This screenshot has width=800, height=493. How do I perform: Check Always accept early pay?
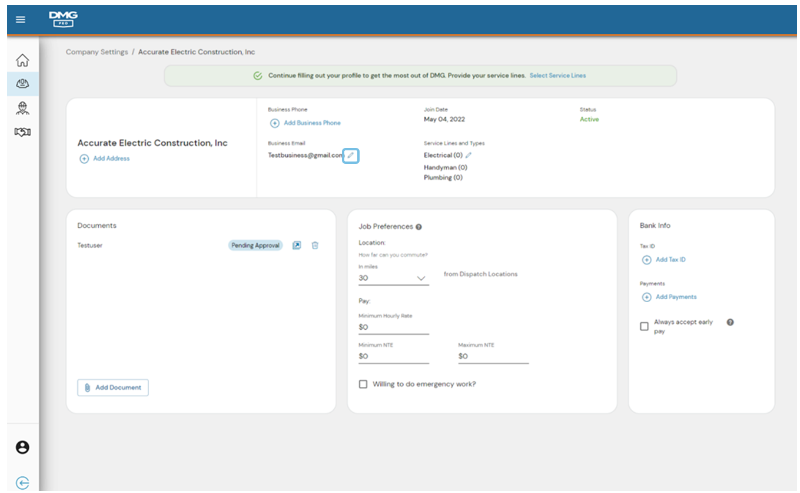pyautogui.click(x=644, y=326)
